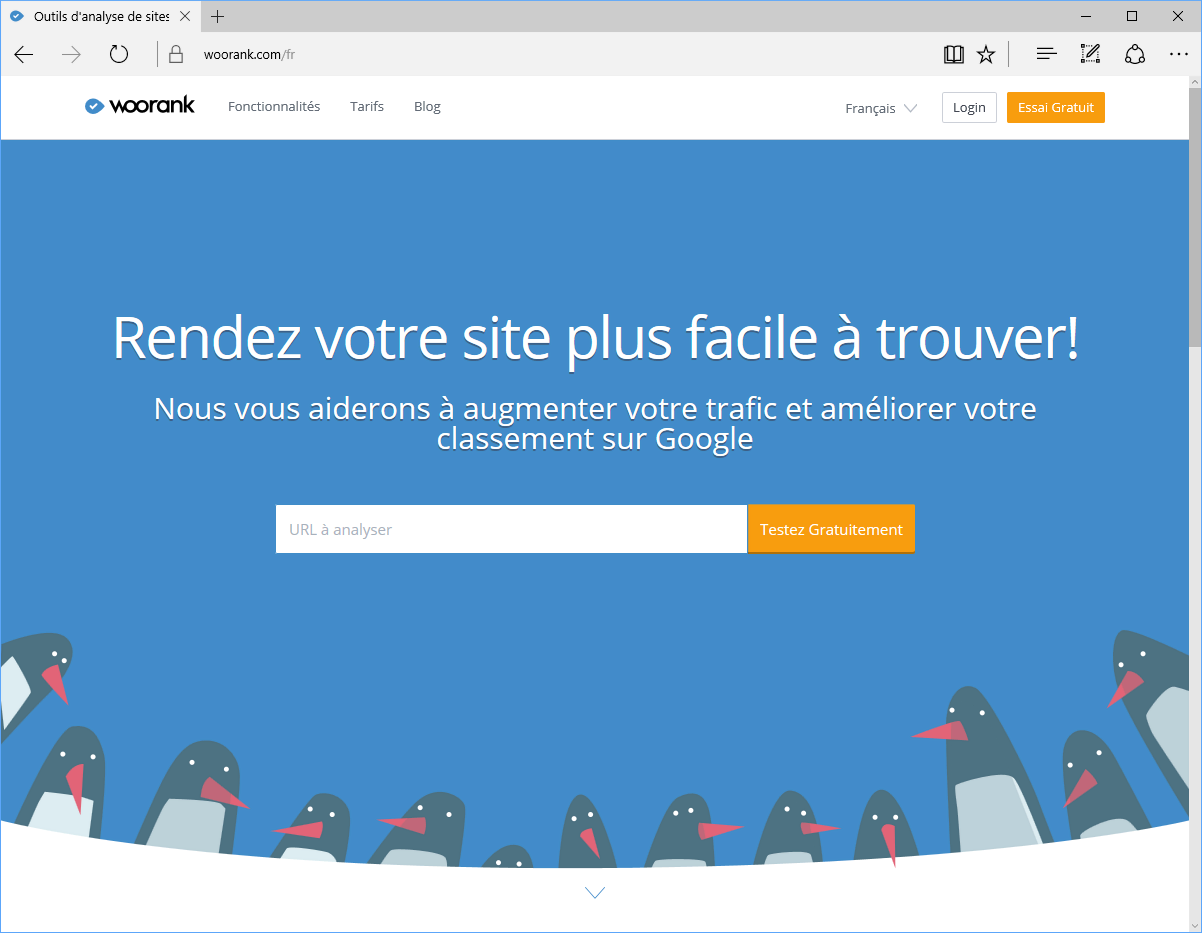Image resolution: width=1202 pixels, height=933 pixels.
Task: Open the Hub menu icon
Action: pos(1046,55)
